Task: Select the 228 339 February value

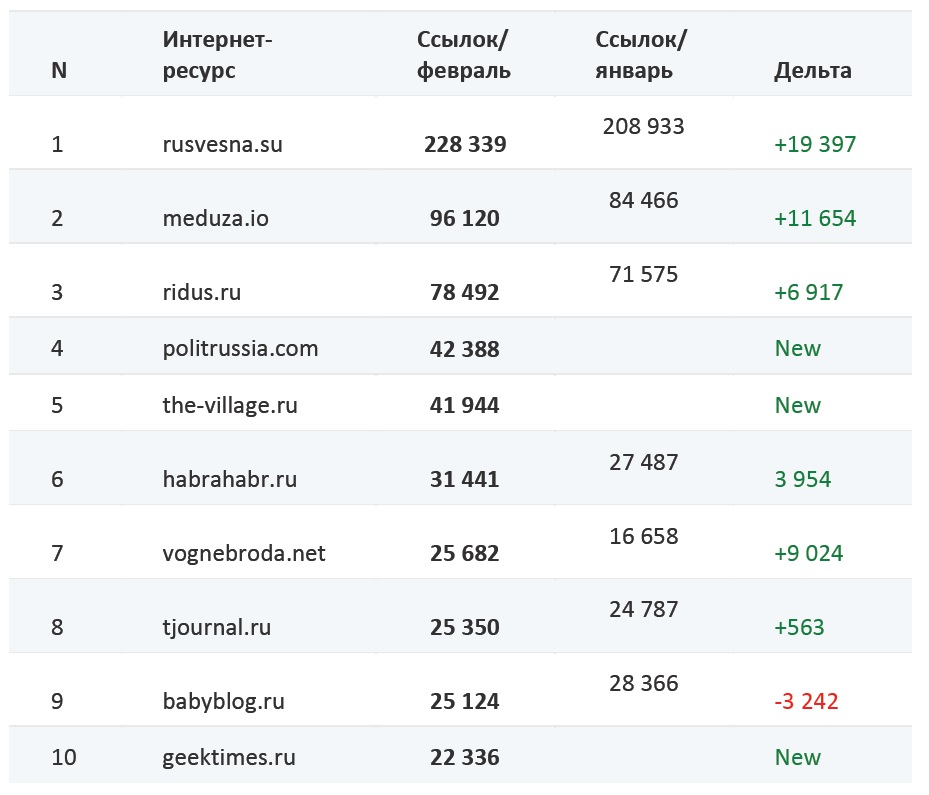Action: pos(465,144)
